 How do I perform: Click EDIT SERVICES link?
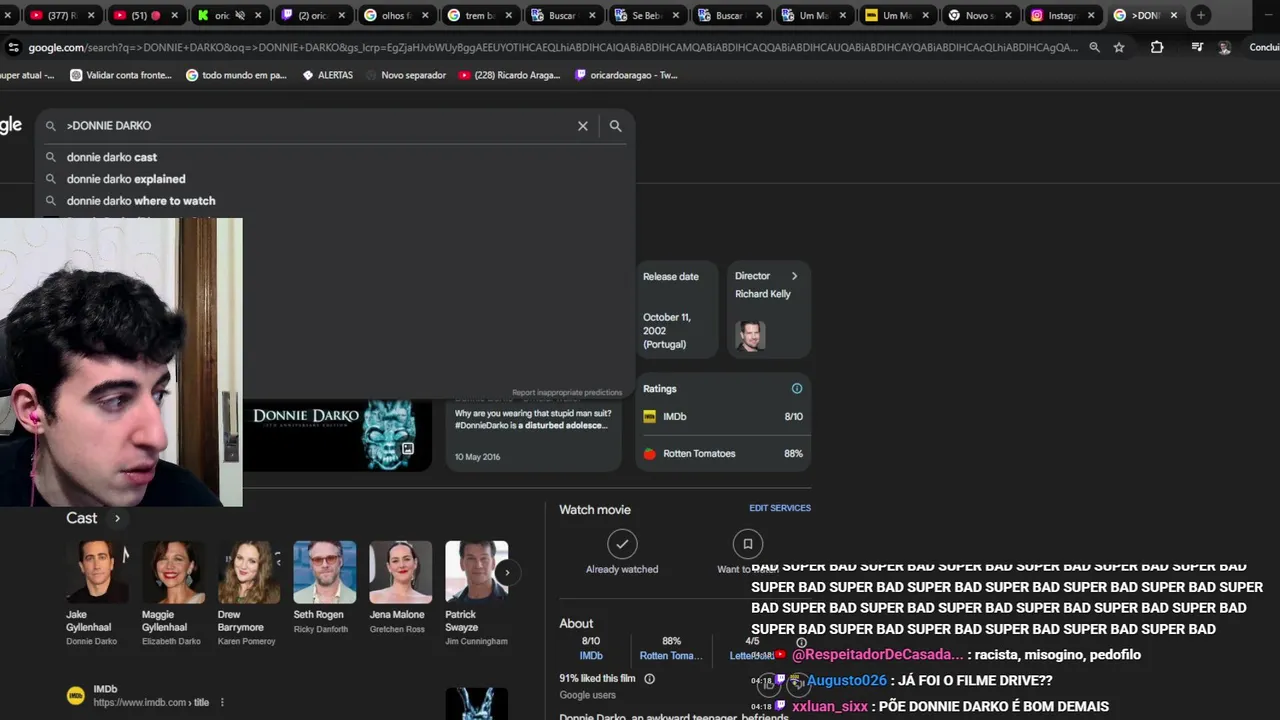780,508
